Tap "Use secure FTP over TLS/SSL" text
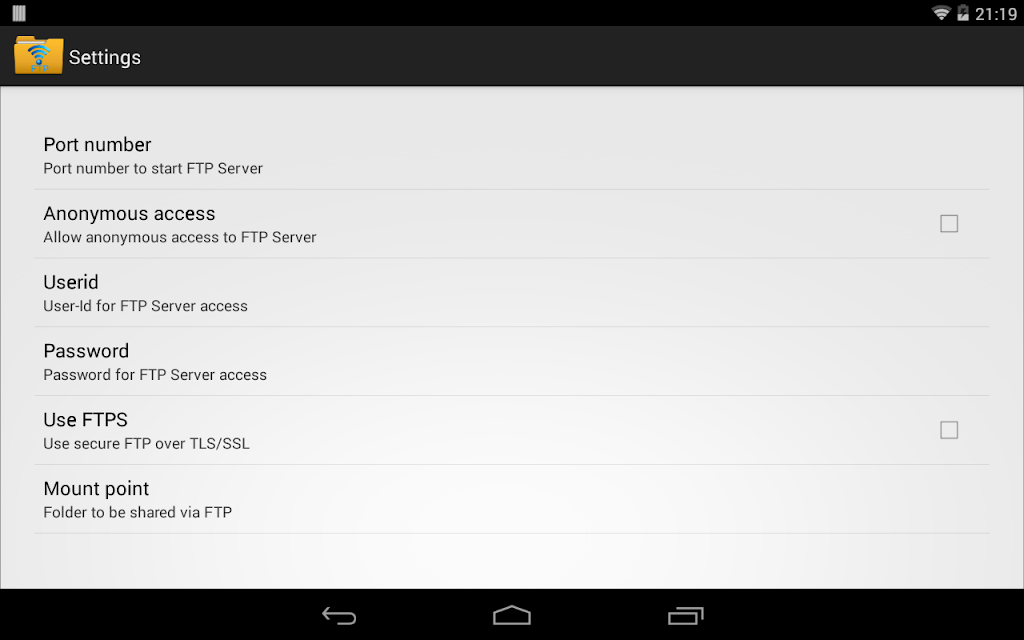 [x=146, y=444]
